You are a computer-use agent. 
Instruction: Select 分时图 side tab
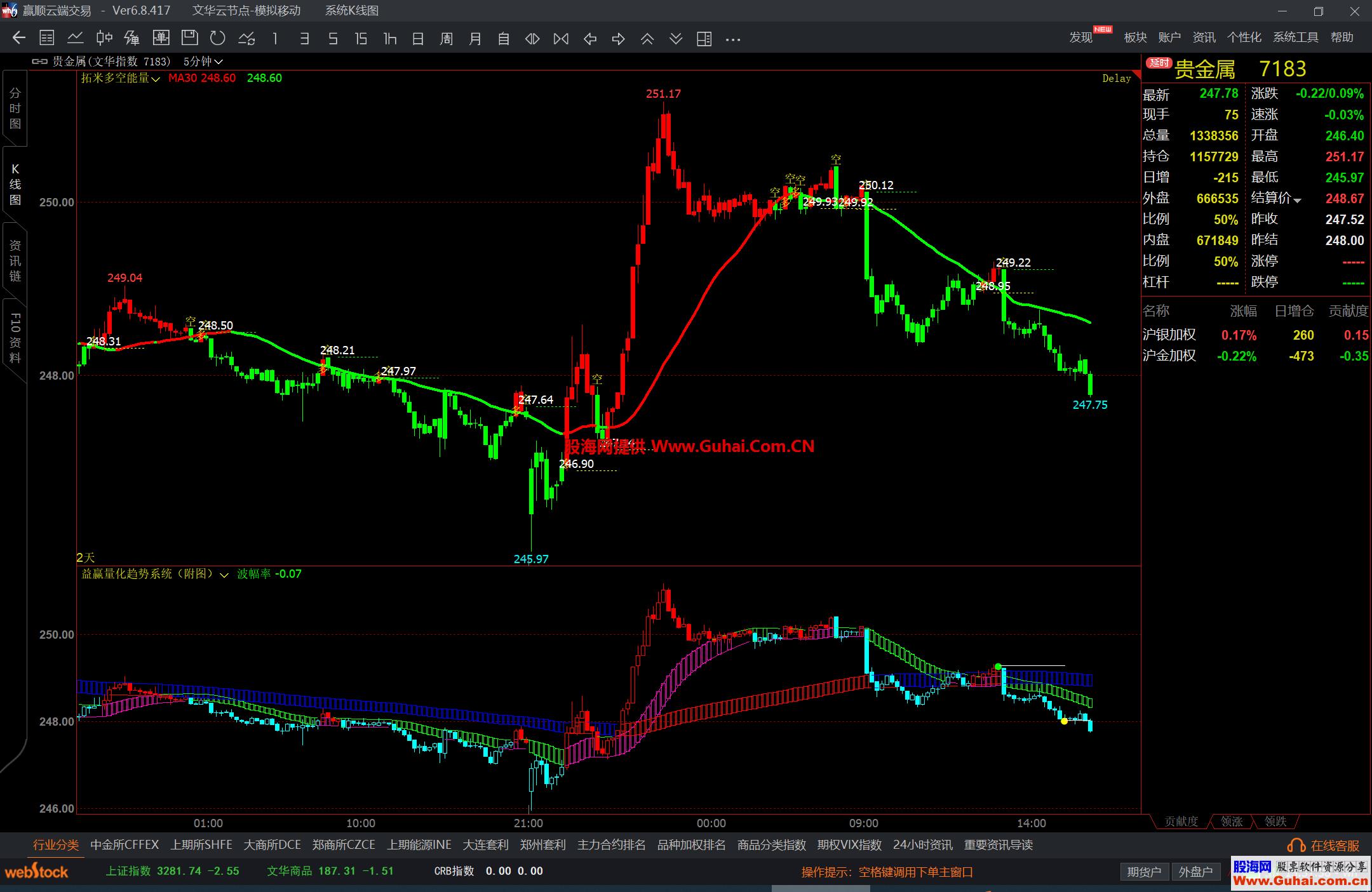[x=15, y=109]
